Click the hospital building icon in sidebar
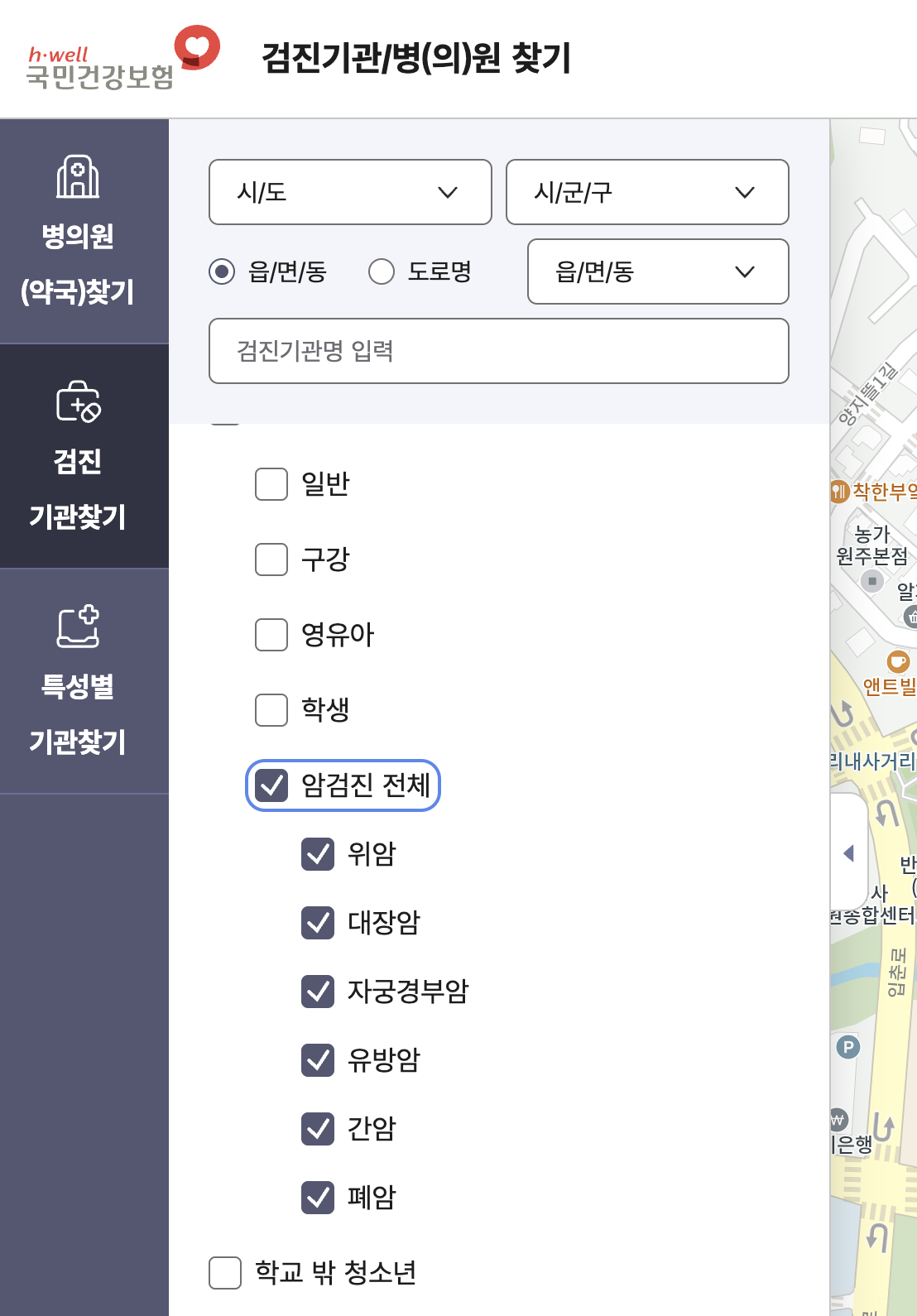This screenshot has height=1316, width=917. click(78, 176)
